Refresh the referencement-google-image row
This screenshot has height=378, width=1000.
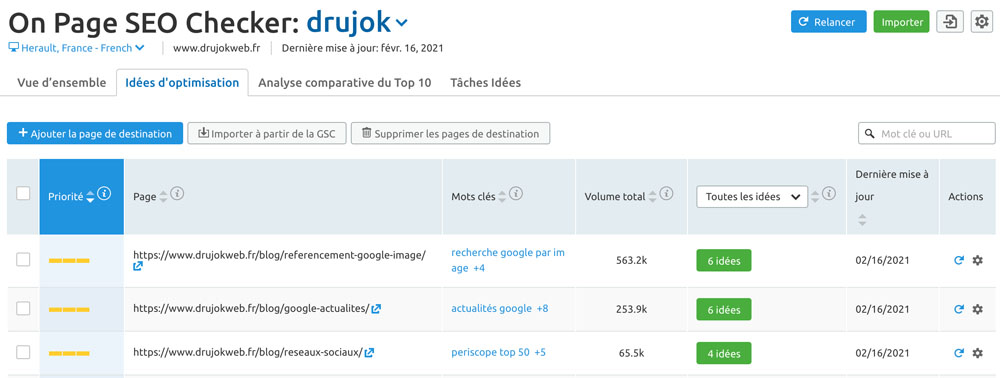click(958, 260)
